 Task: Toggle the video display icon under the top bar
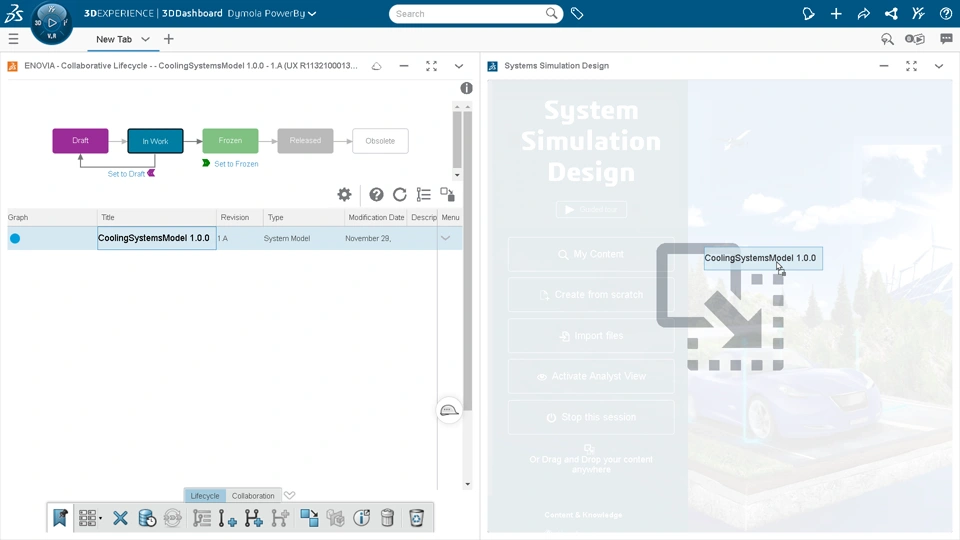coord(915,39)
